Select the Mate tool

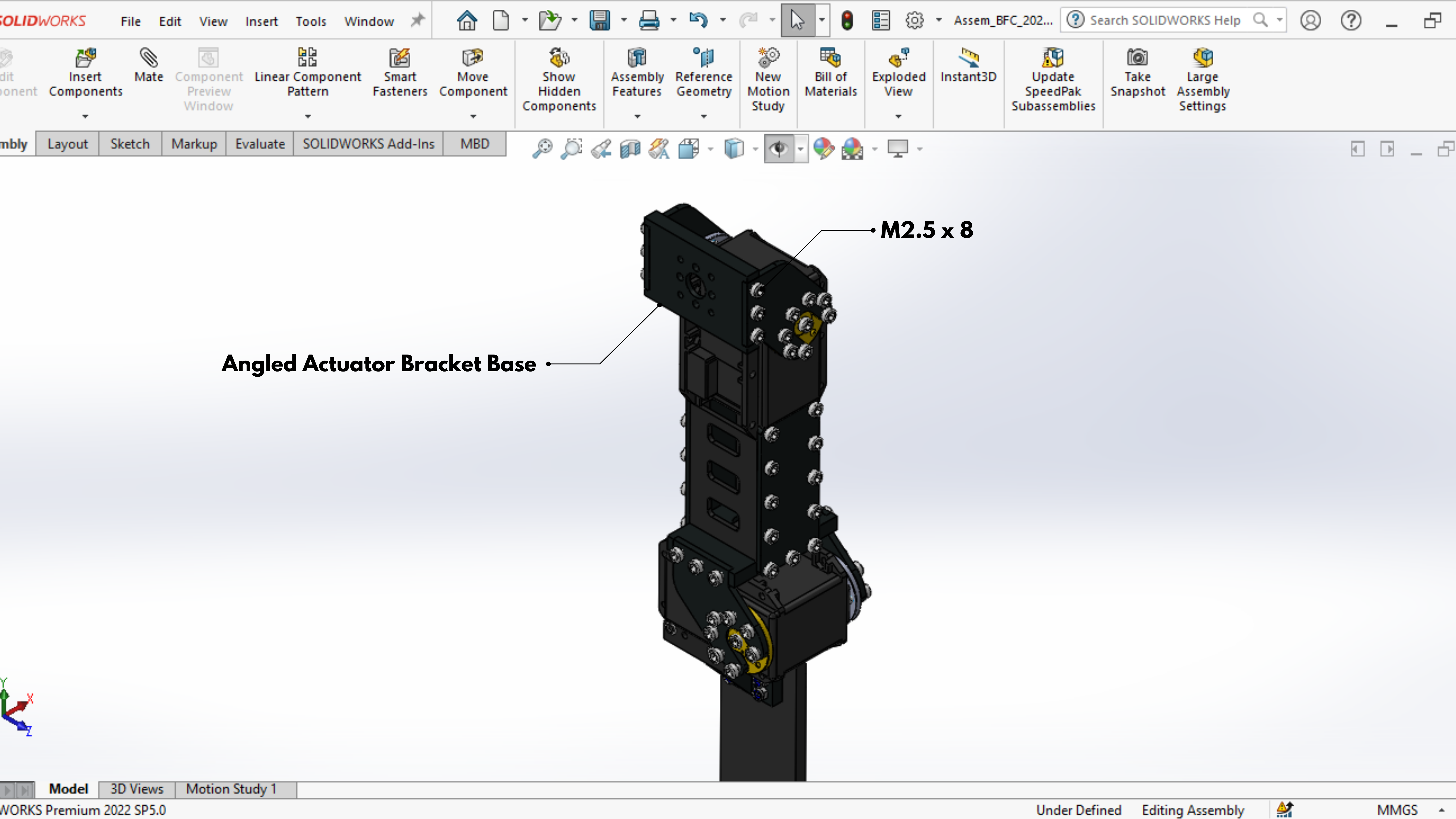pyautogui.click(x=149, y=65)
